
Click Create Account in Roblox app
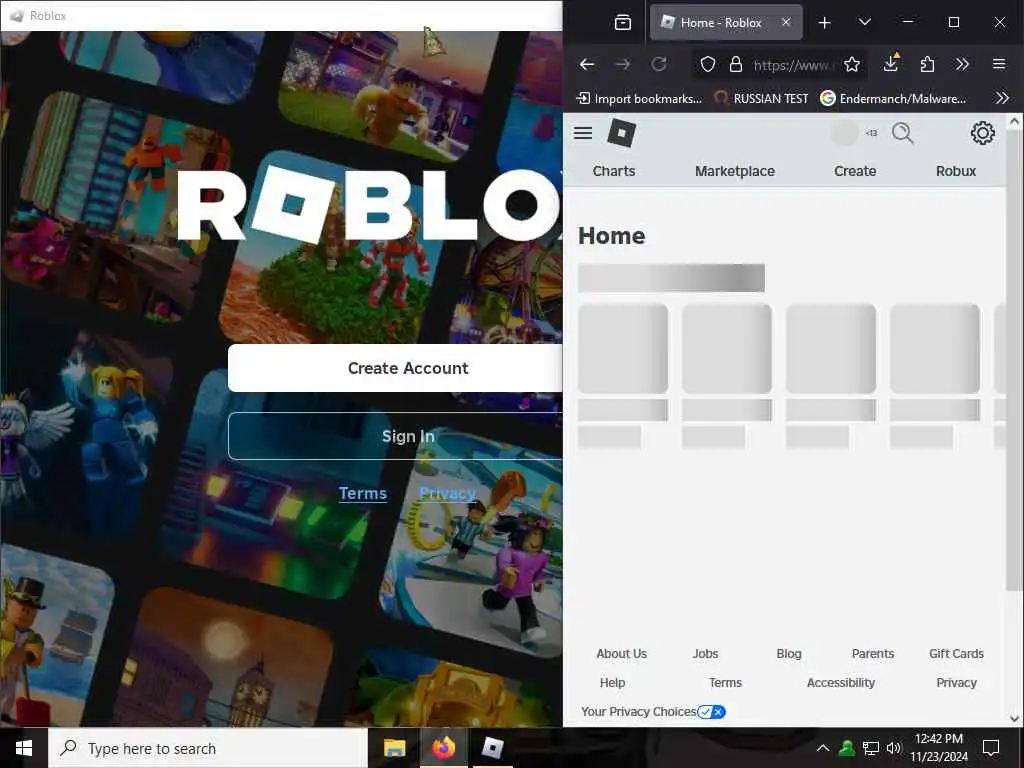point(395,368)
